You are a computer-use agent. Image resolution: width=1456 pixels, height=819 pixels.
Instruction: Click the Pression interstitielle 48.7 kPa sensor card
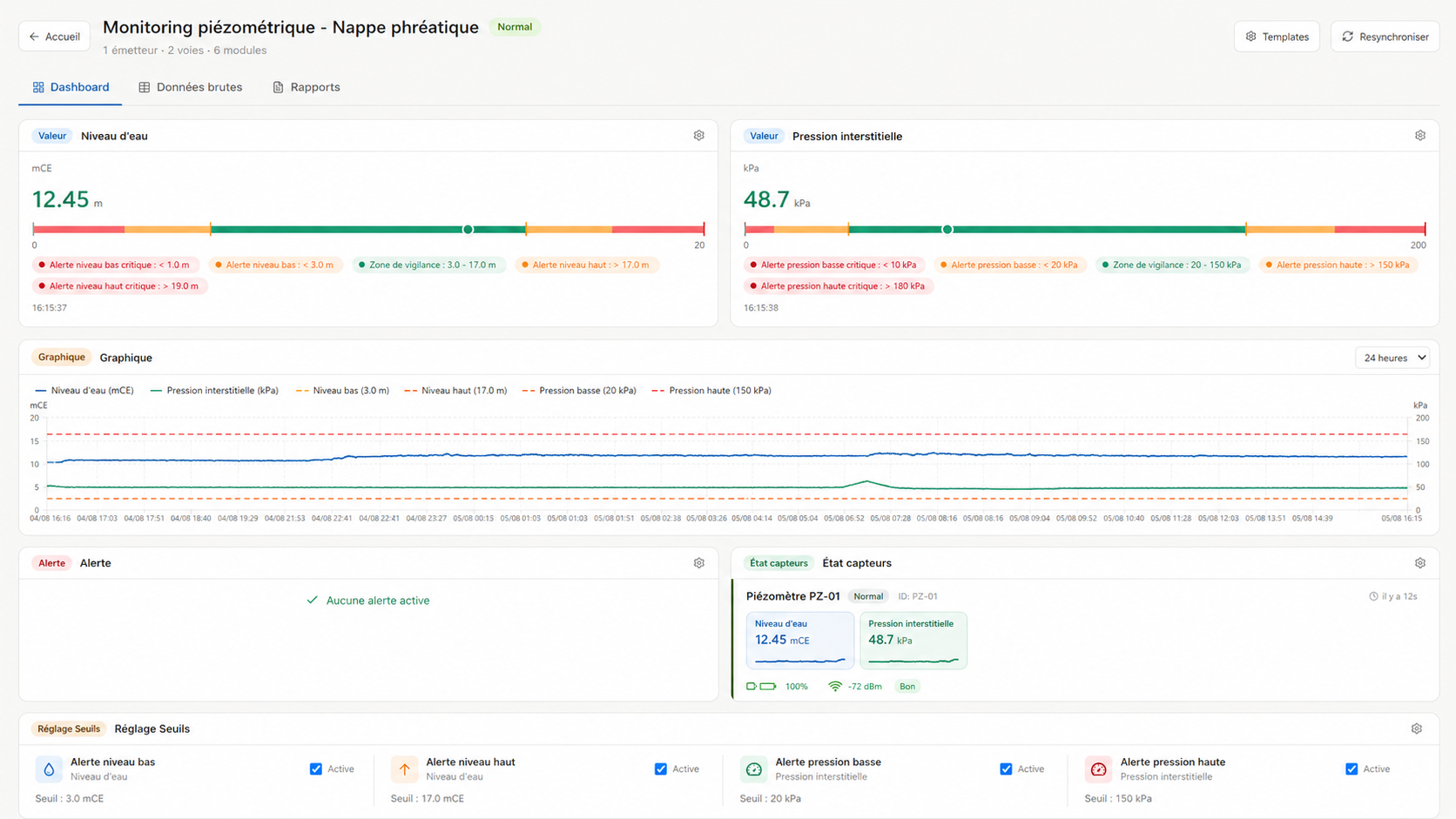(x=913, y=641)
